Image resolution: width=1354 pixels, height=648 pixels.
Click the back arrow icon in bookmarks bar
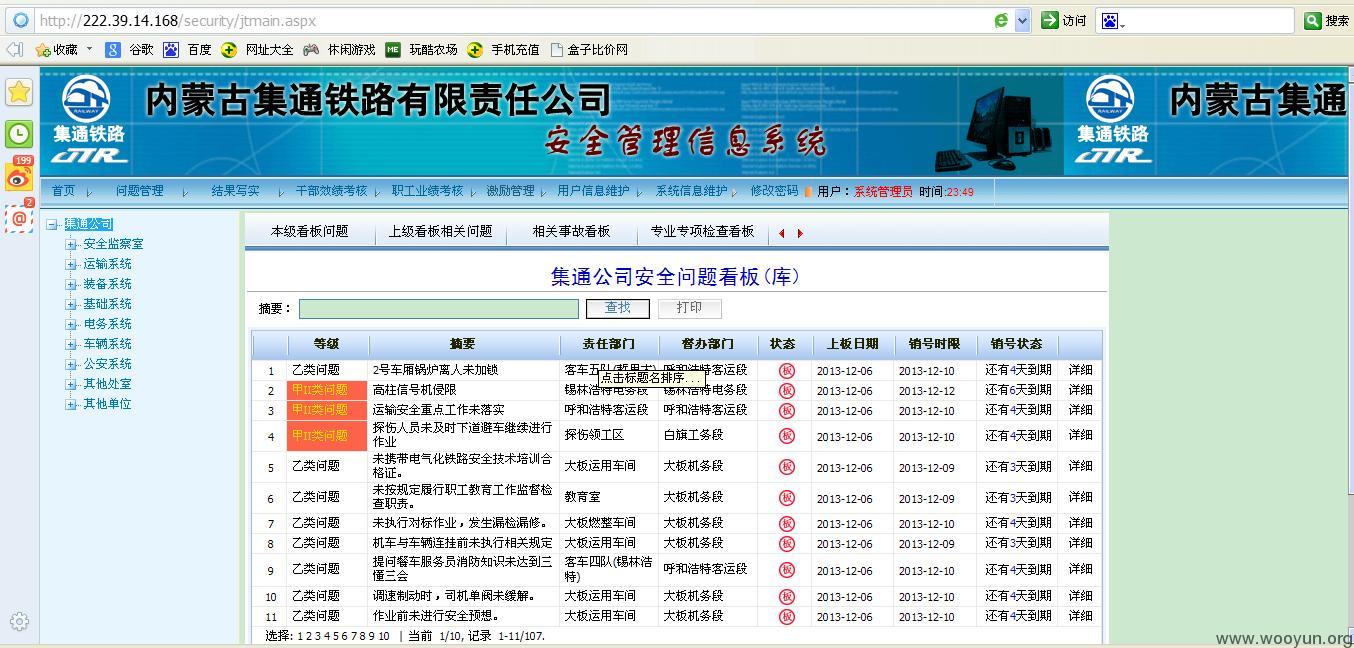tap(14, 49)
